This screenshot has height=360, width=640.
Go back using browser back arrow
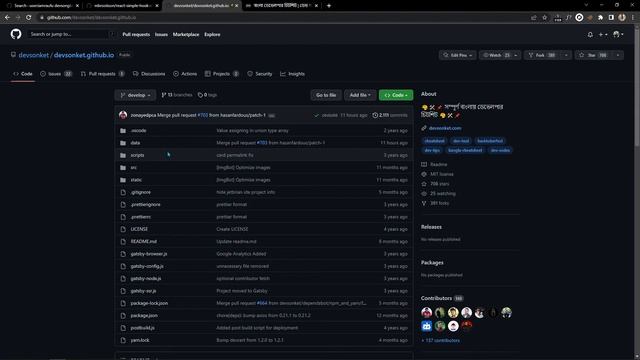coord(7,18)
